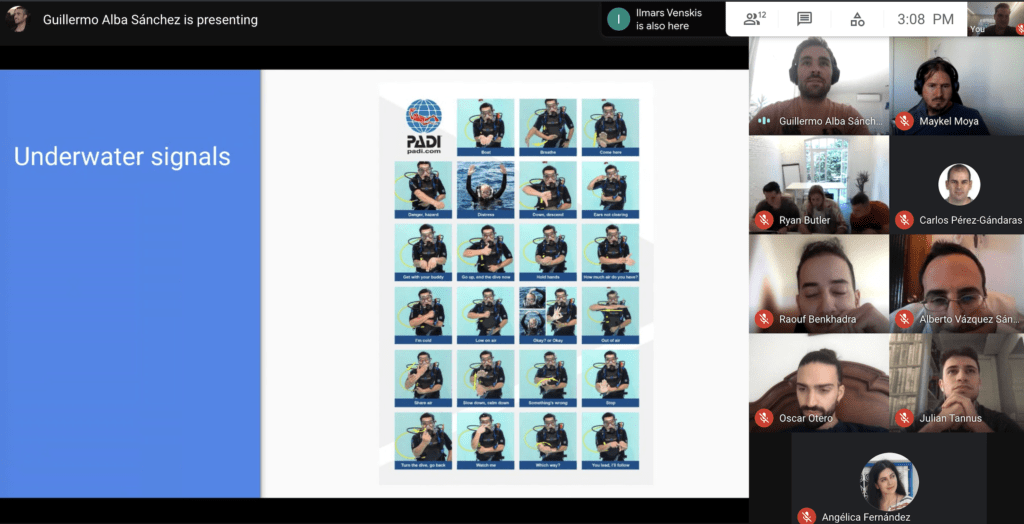Click muted mic icon on Maykel Moya
The width and height of the screenshot is (1024, 524).
[x=904, y=121]
